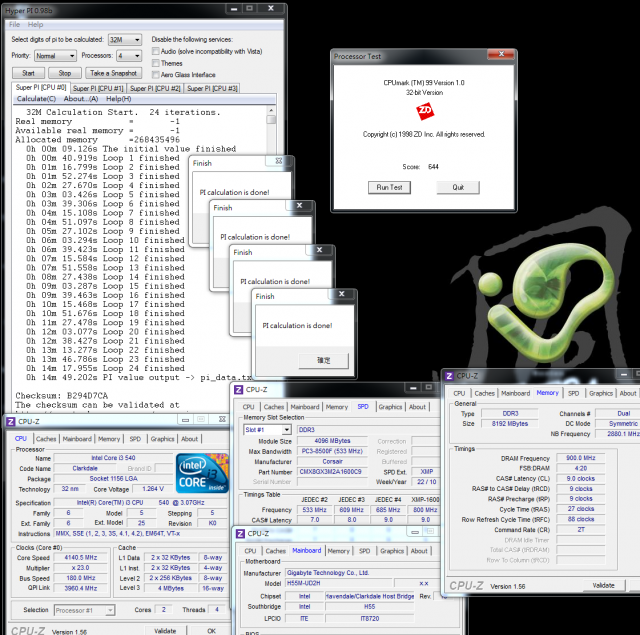Close the bottom Finish dialog
640x635 pixels.
(341, 294)
